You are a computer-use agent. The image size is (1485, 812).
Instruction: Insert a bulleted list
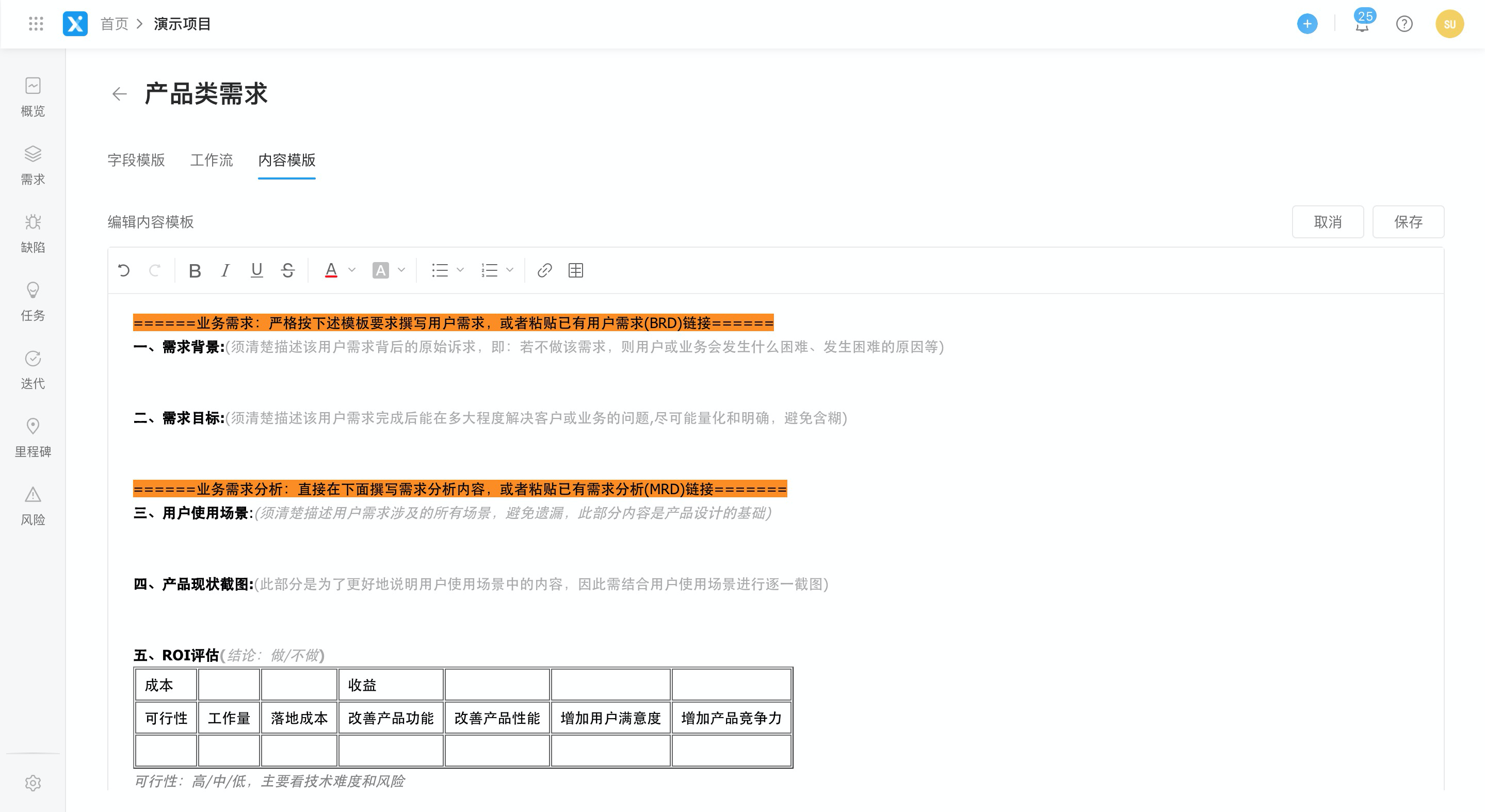(440, 270)
